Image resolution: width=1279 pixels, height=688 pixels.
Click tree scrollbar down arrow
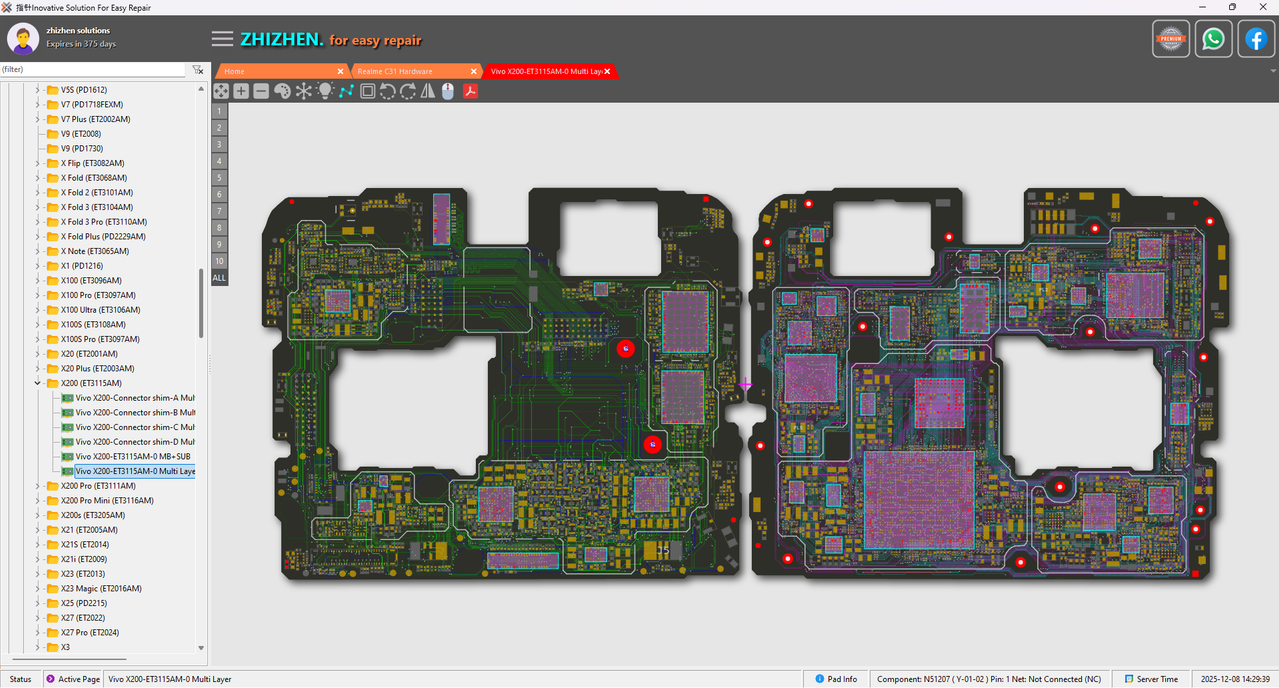(x=202, y=648)
